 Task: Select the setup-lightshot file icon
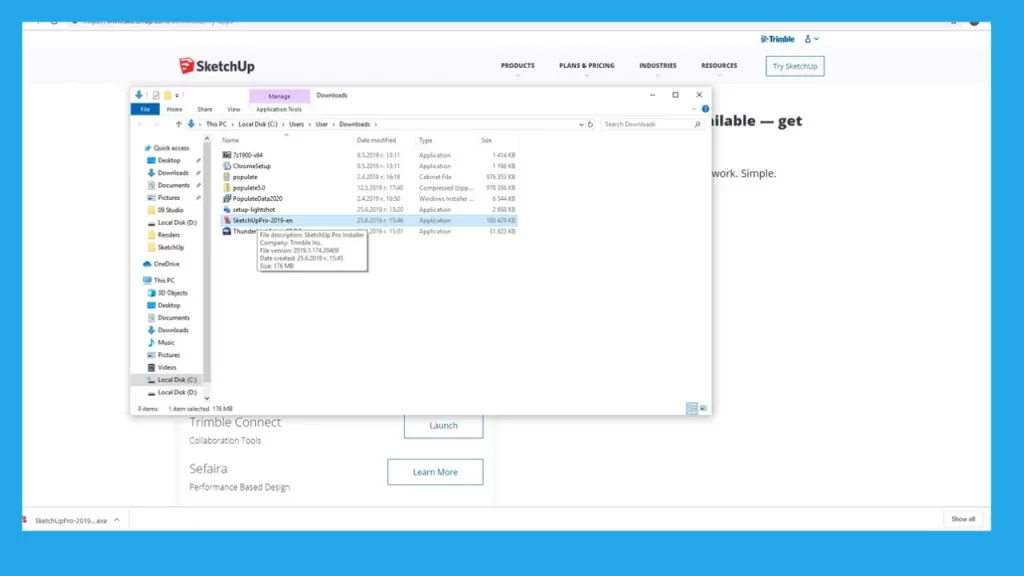227,210
